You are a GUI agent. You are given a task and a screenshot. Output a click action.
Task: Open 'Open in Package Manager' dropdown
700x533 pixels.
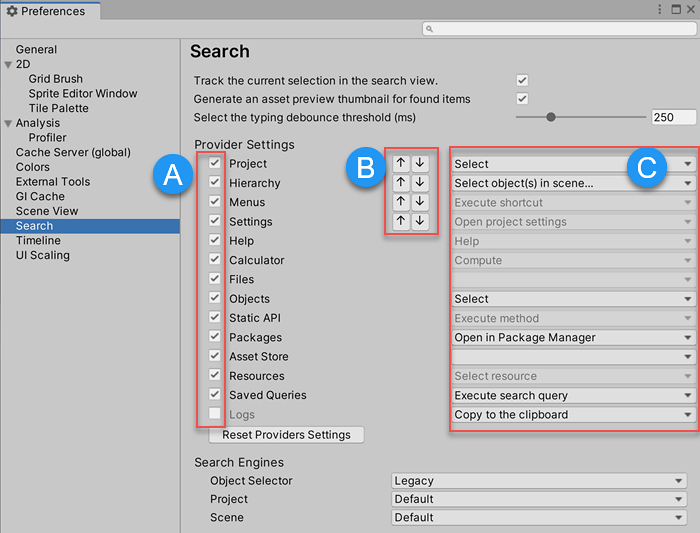pos(573,337)
